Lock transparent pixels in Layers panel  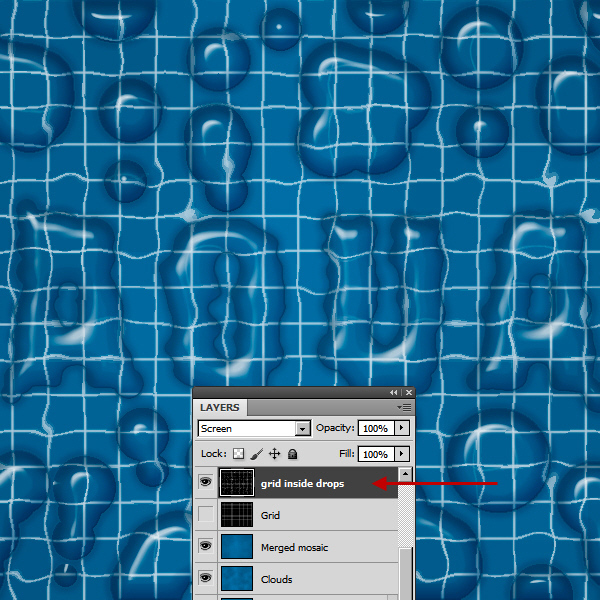pyautogui.click(x=239, y=454)
